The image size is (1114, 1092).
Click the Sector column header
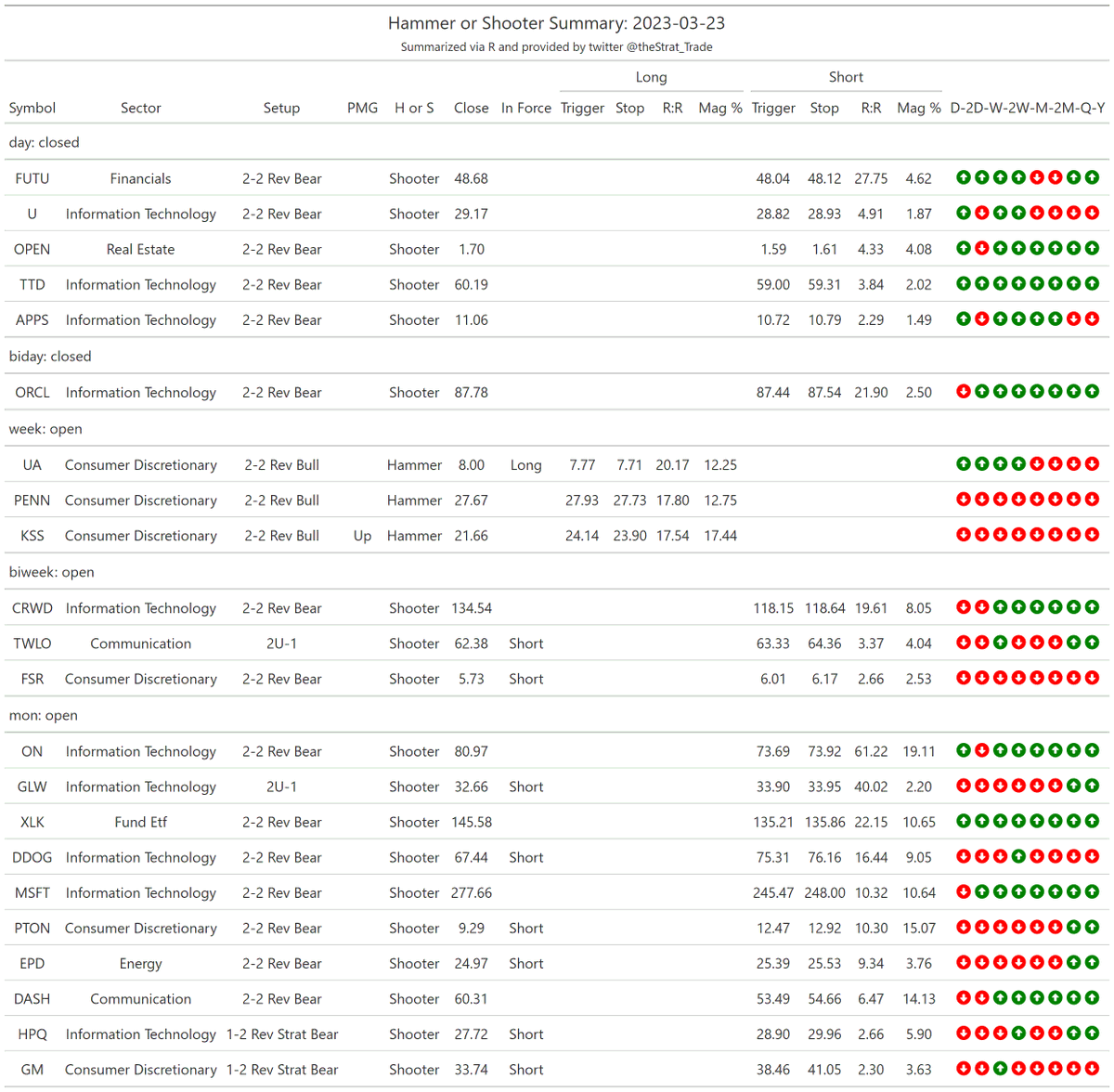pyautogui.click(x=141, y=108)
